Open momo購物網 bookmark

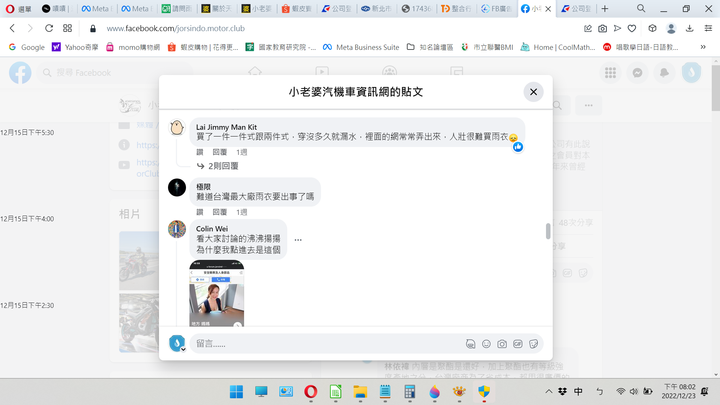(x=133, y=47)
